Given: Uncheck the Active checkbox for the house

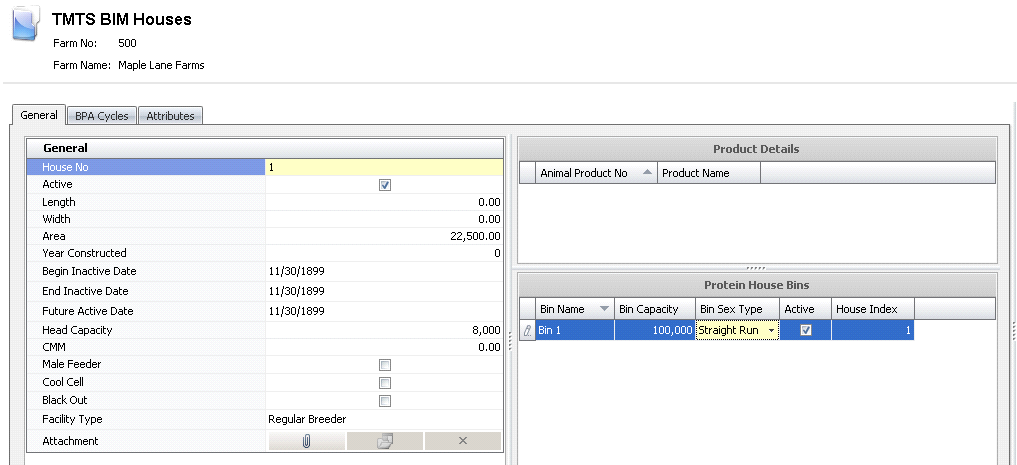Looking at the screenshot, I should click(385, 185).
